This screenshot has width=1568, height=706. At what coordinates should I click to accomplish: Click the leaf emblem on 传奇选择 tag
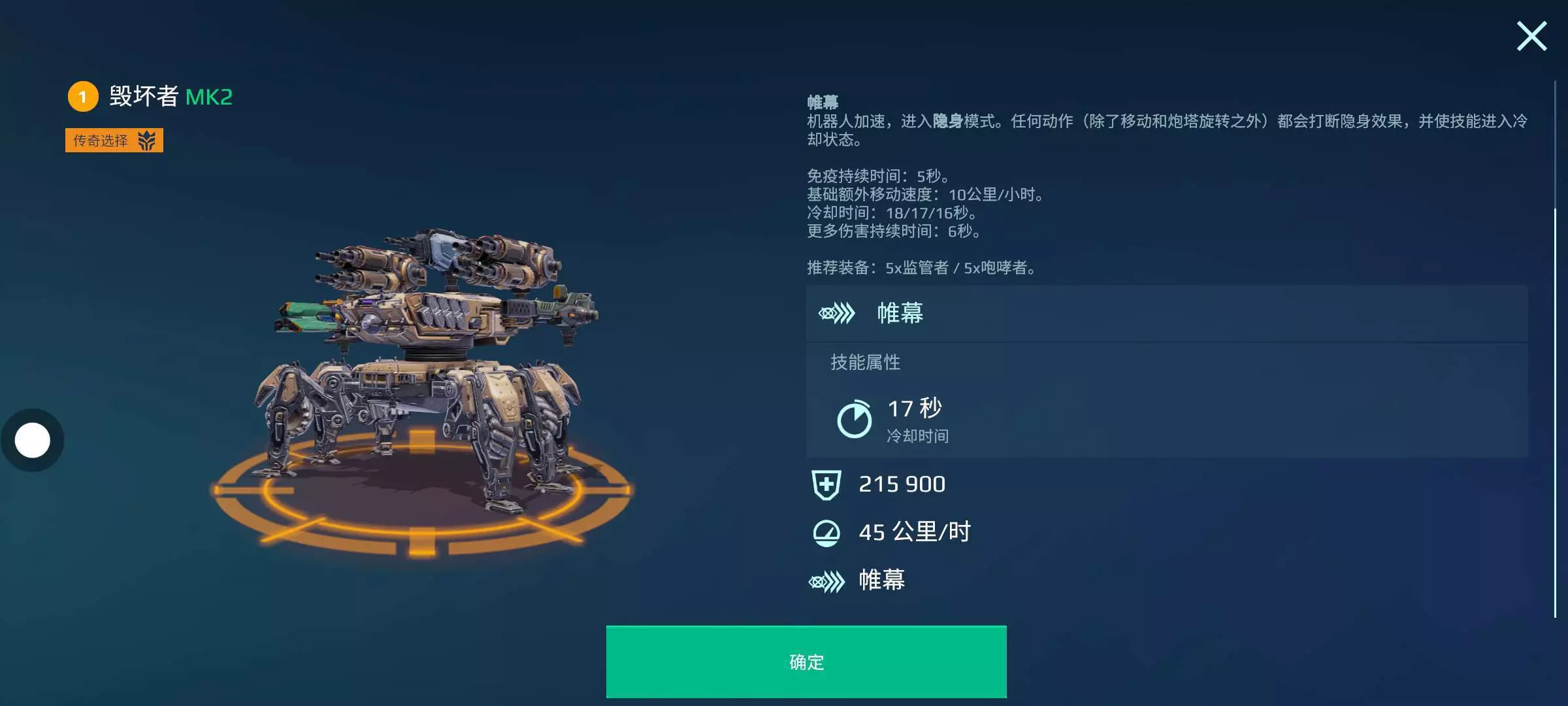tap(146, 140)
